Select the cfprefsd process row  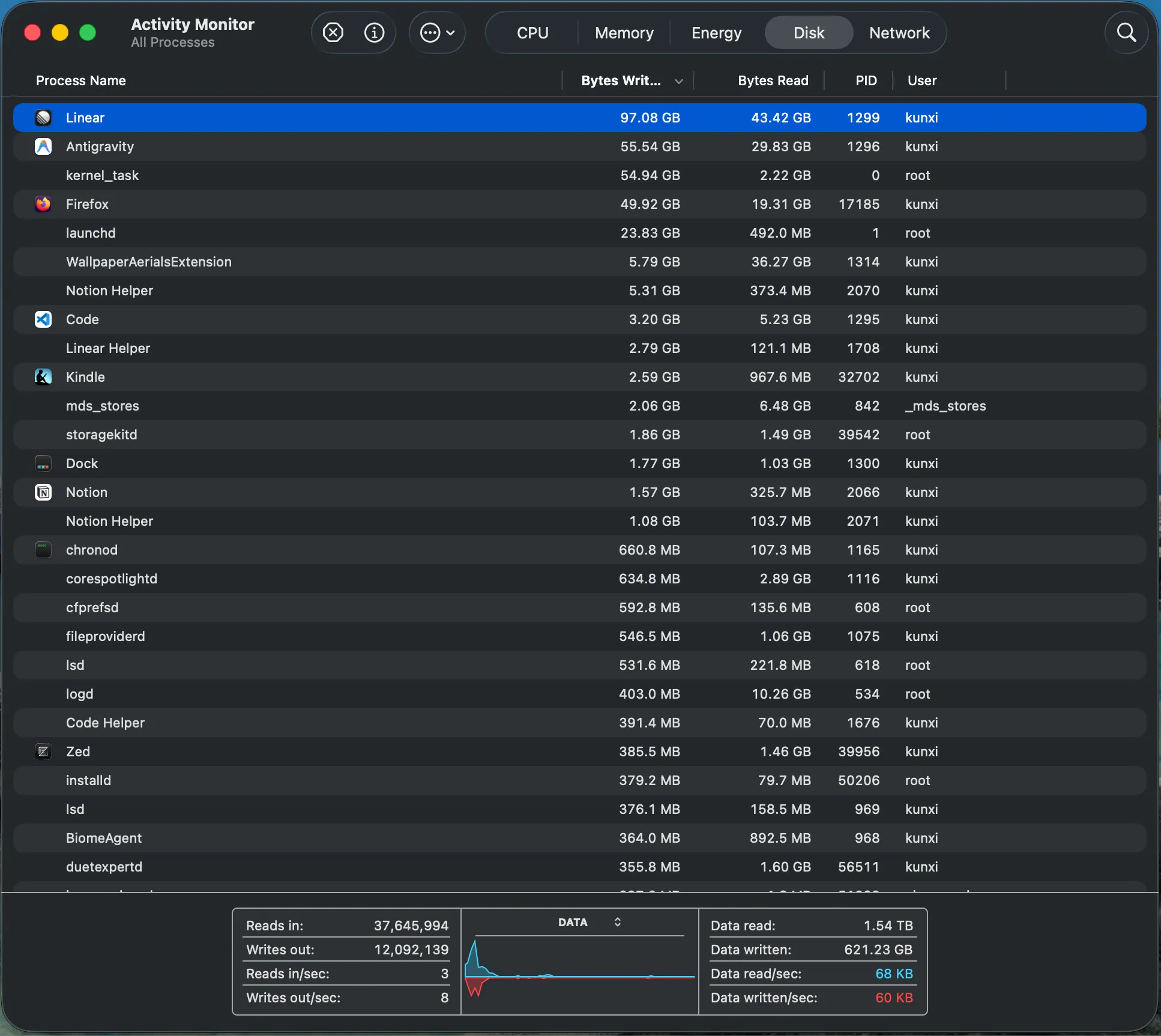[x=580, y=607]
